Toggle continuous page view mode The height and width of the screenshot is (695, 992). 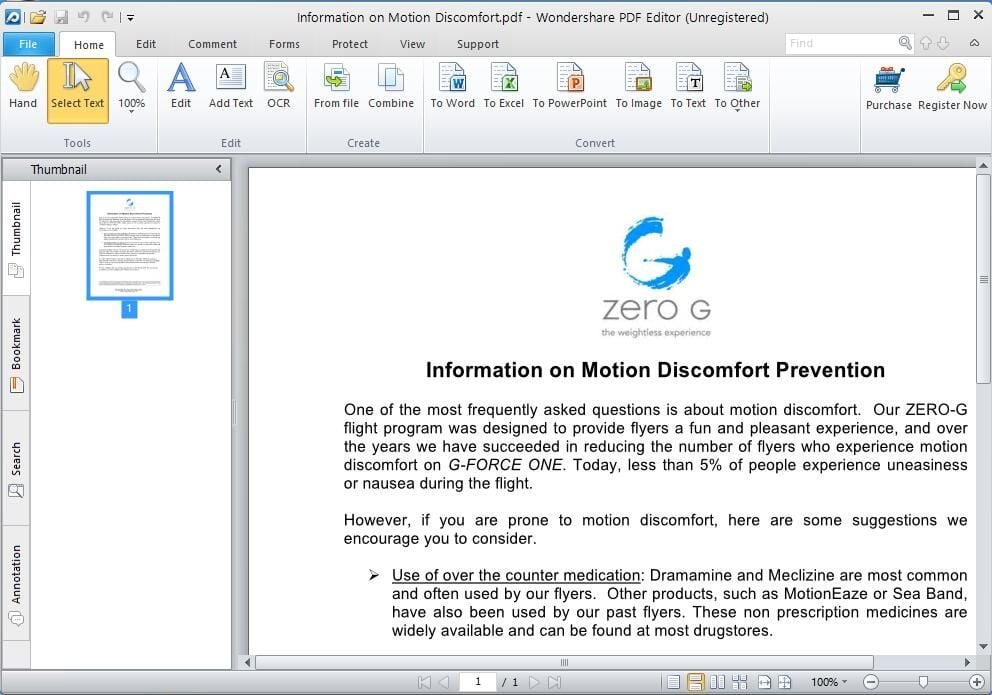click(695, 682)
